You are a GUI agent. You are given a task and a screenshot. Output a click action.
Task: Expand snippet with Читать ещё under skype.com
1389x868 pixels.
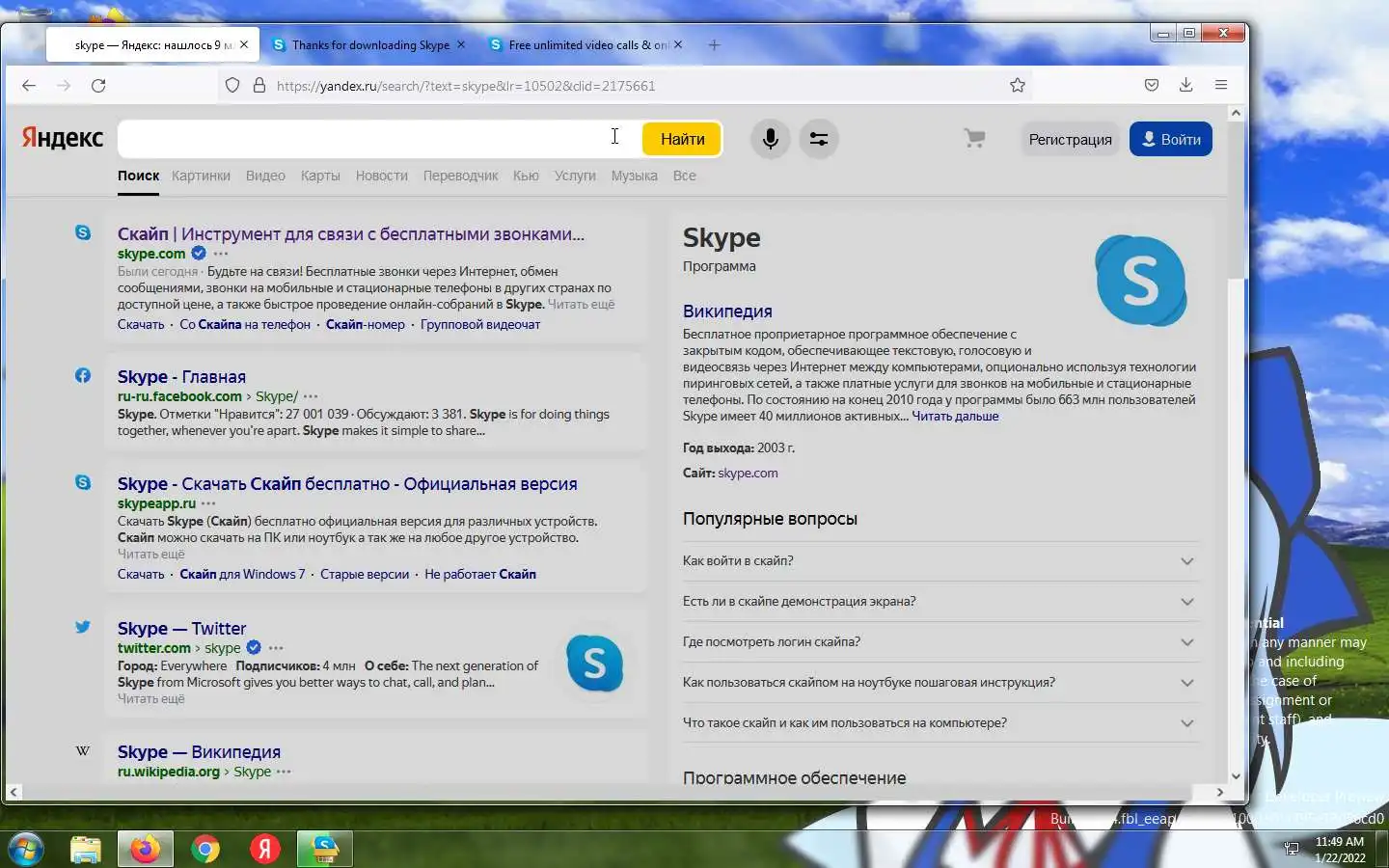(581, 304)
